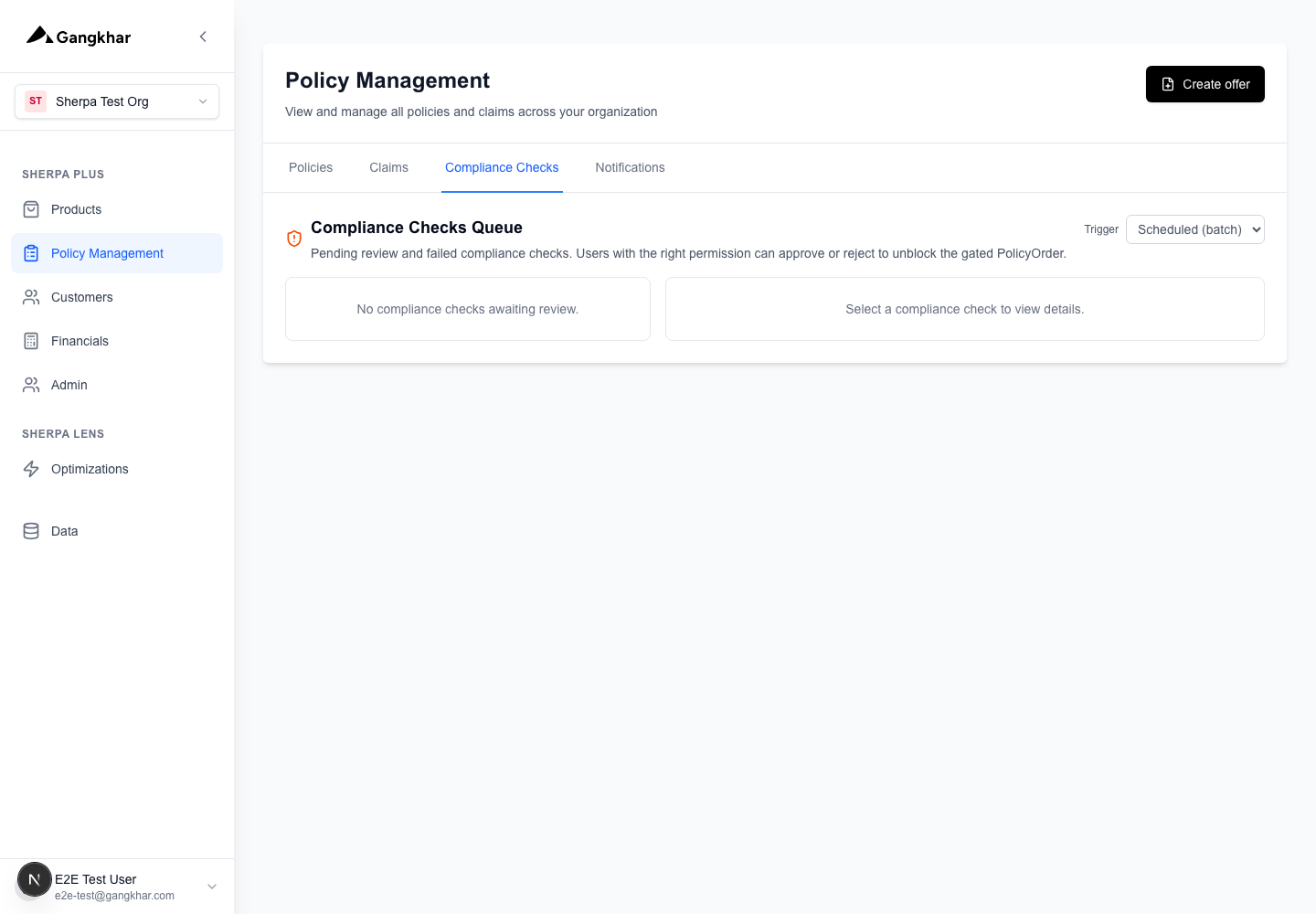Open the Sherpa Test Org switcher
The width and height of the screenshot is (1316, 914).
pos(117,101)
